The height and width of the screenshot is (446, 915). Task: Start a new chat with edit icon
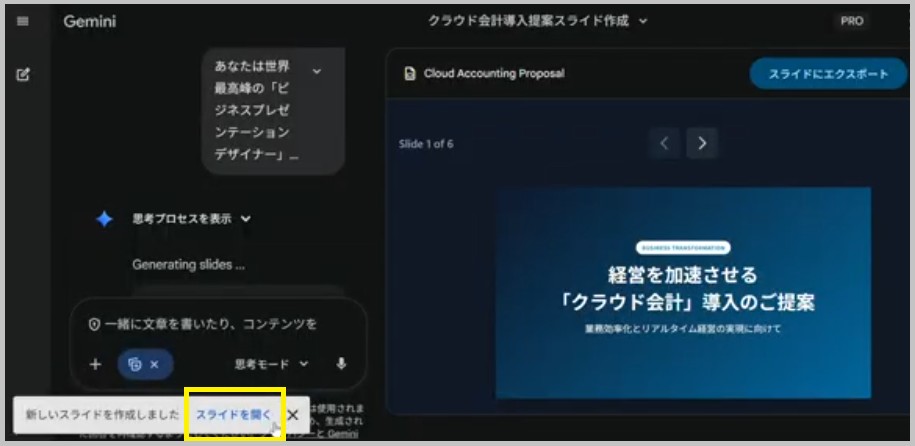(23, 75)
